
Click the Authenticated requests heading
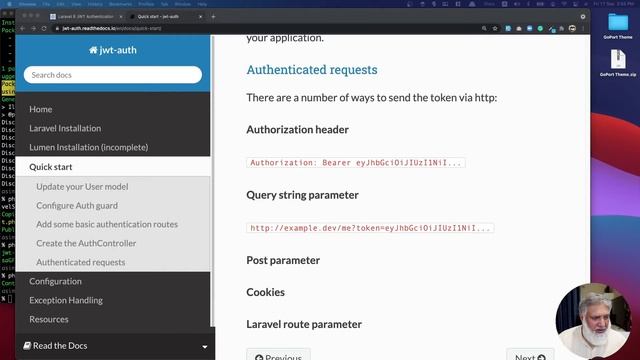coord(312,70)
